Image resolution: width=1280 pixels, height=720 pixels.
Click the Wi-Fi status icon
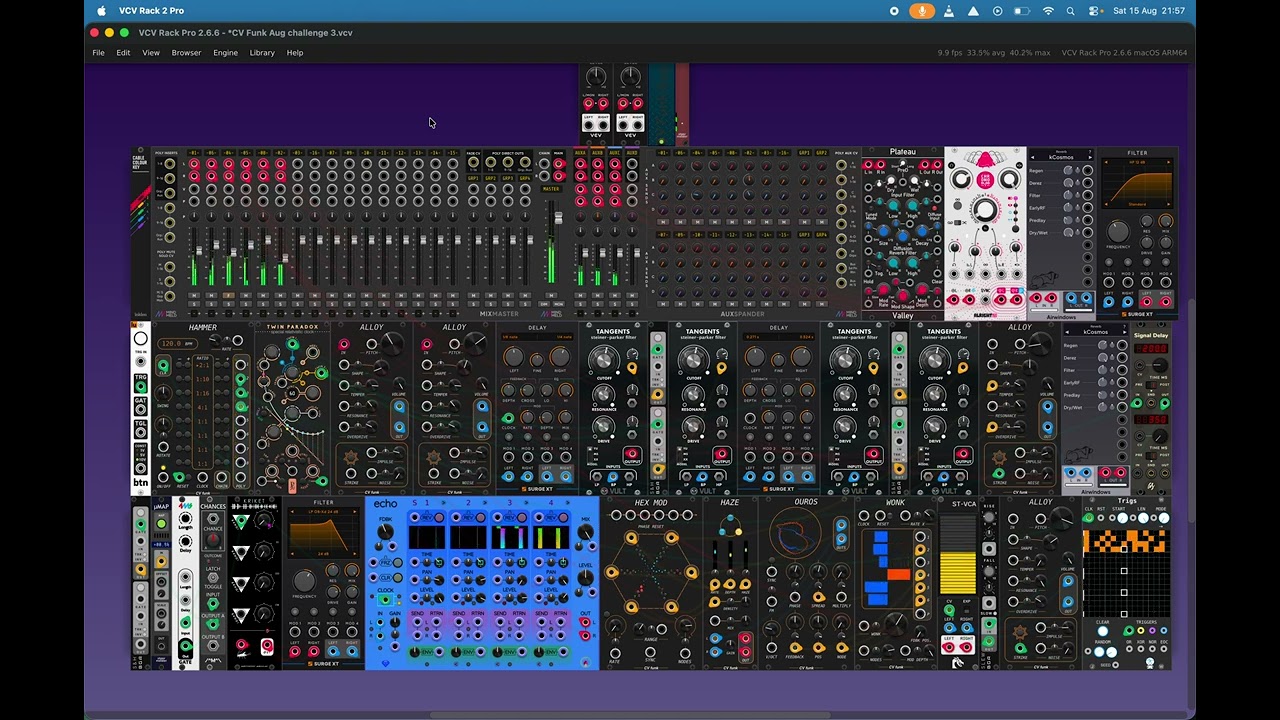point(1048,11)
